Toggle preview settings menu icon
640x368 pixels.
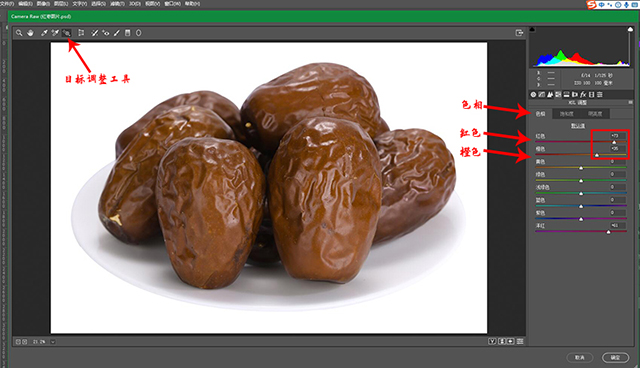coord(520,341)
